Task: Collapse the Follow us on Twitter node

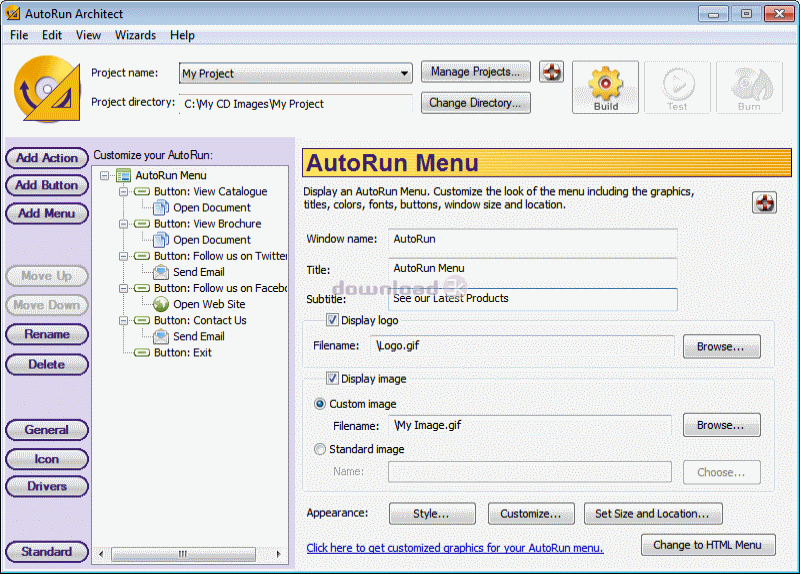Action: click(x=123, y=256)
